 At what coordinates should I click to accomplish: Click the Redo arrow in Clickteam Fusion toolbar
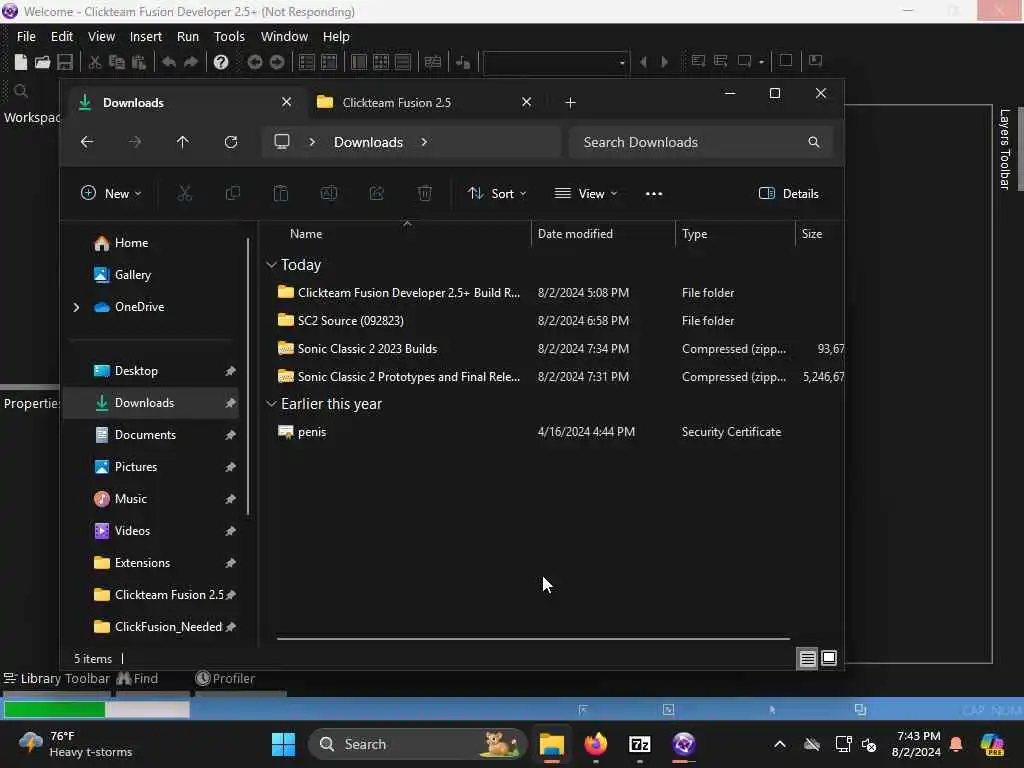tap(191, 62)
